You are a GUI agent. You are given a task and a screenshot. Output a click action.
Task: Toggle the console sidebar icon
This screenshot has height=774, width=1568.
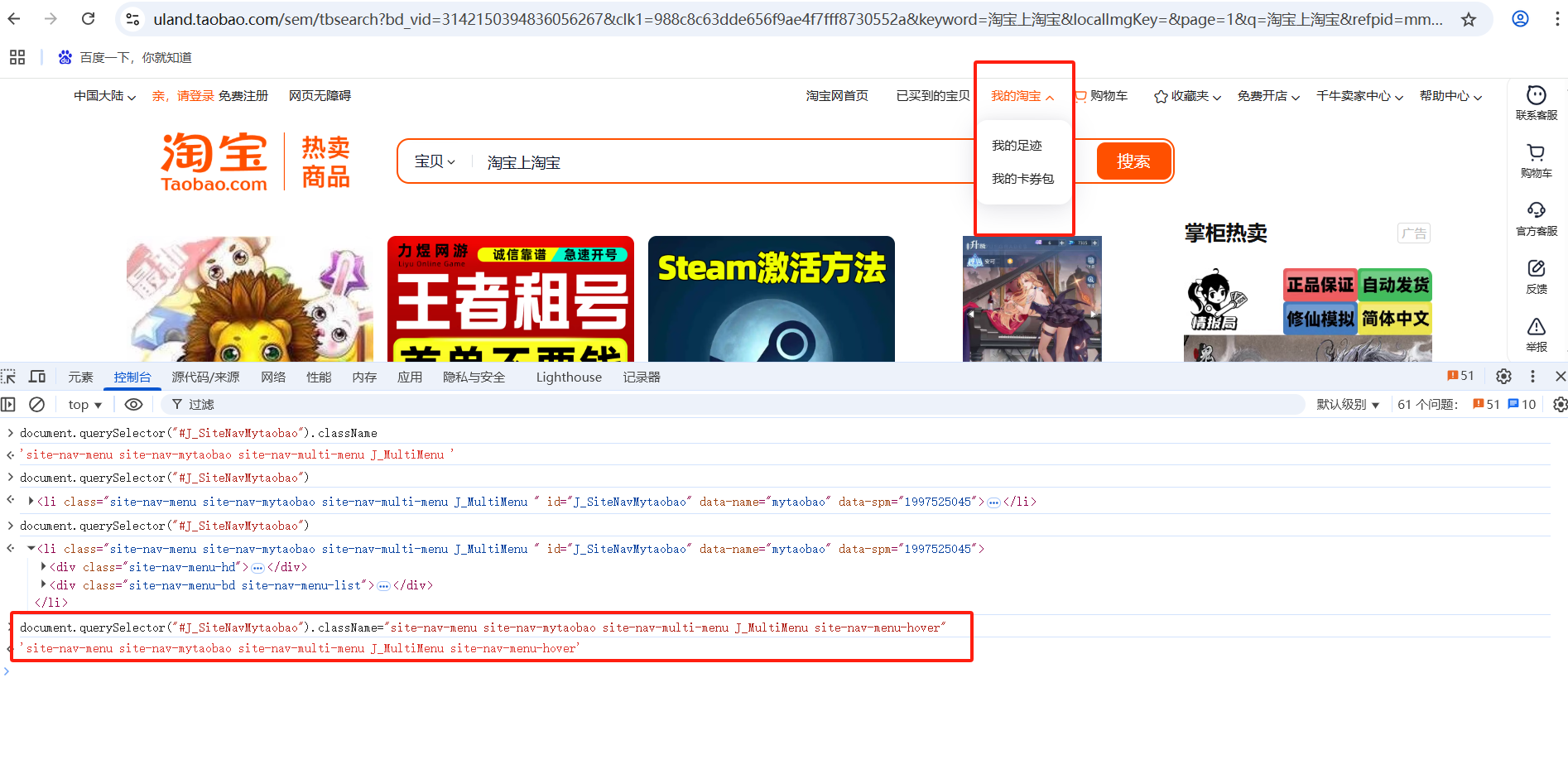click(x=8, y=405)
